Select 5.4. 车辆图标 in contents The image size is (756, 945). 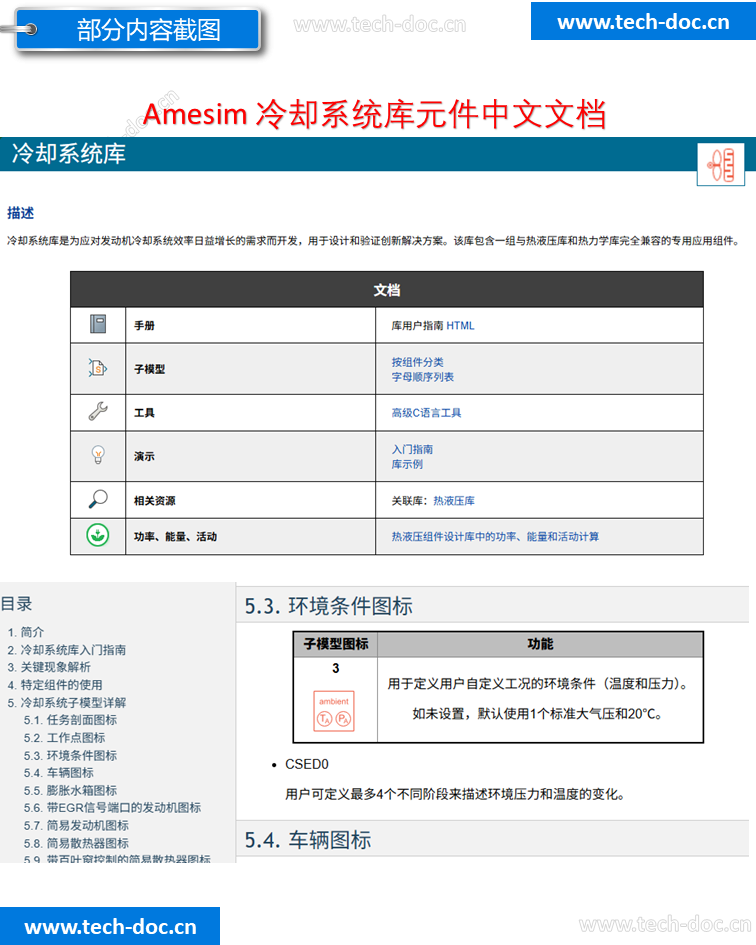[x=58, y=773]
